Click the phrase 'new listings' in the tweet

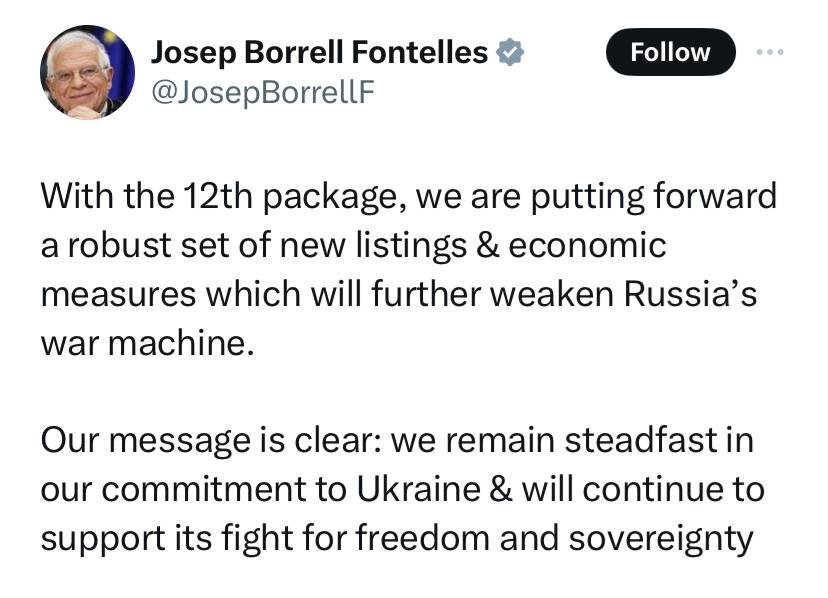pos(373,247)
